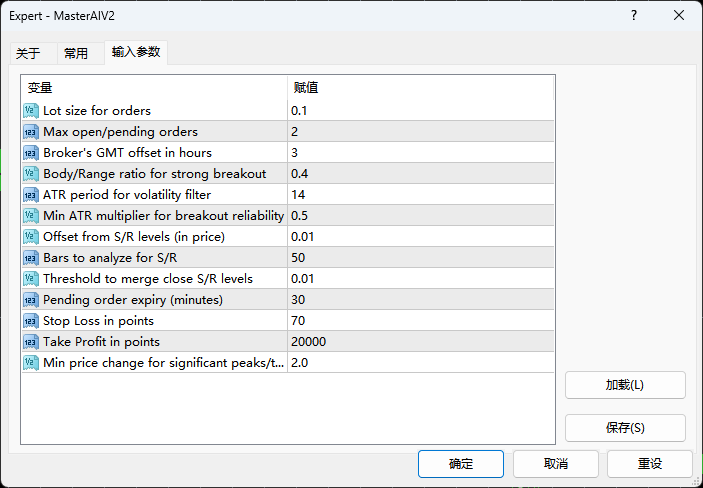Screen dimensions: 703x488
Task: Click the Take Profit value 20000
Action: coord(309,341)
